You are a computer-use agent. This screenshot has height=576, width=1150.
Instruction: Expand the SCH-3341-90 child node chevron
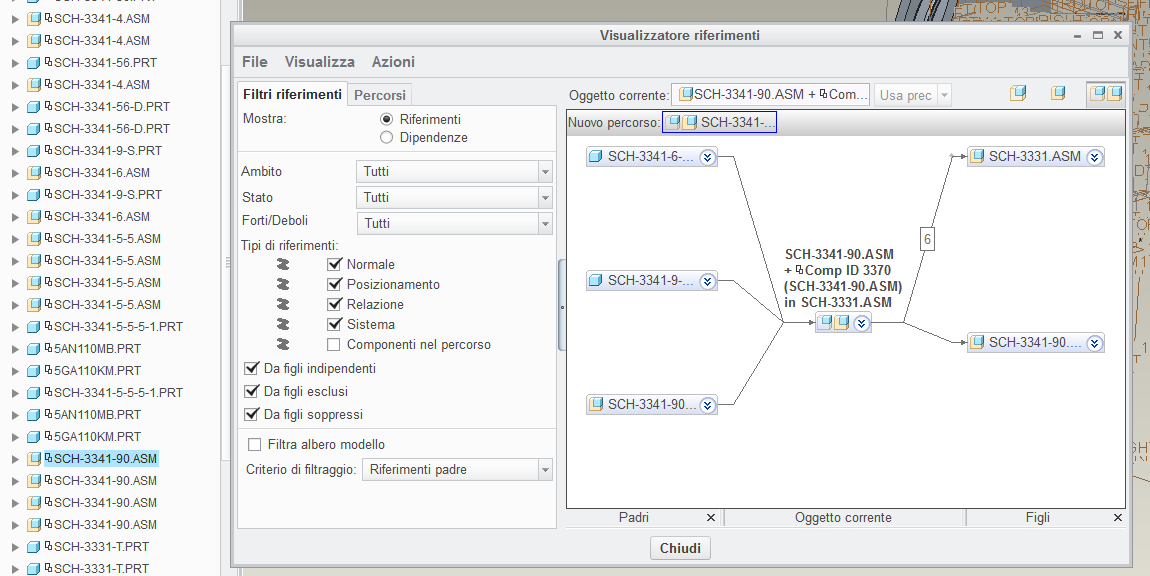tap(1094, 343)
